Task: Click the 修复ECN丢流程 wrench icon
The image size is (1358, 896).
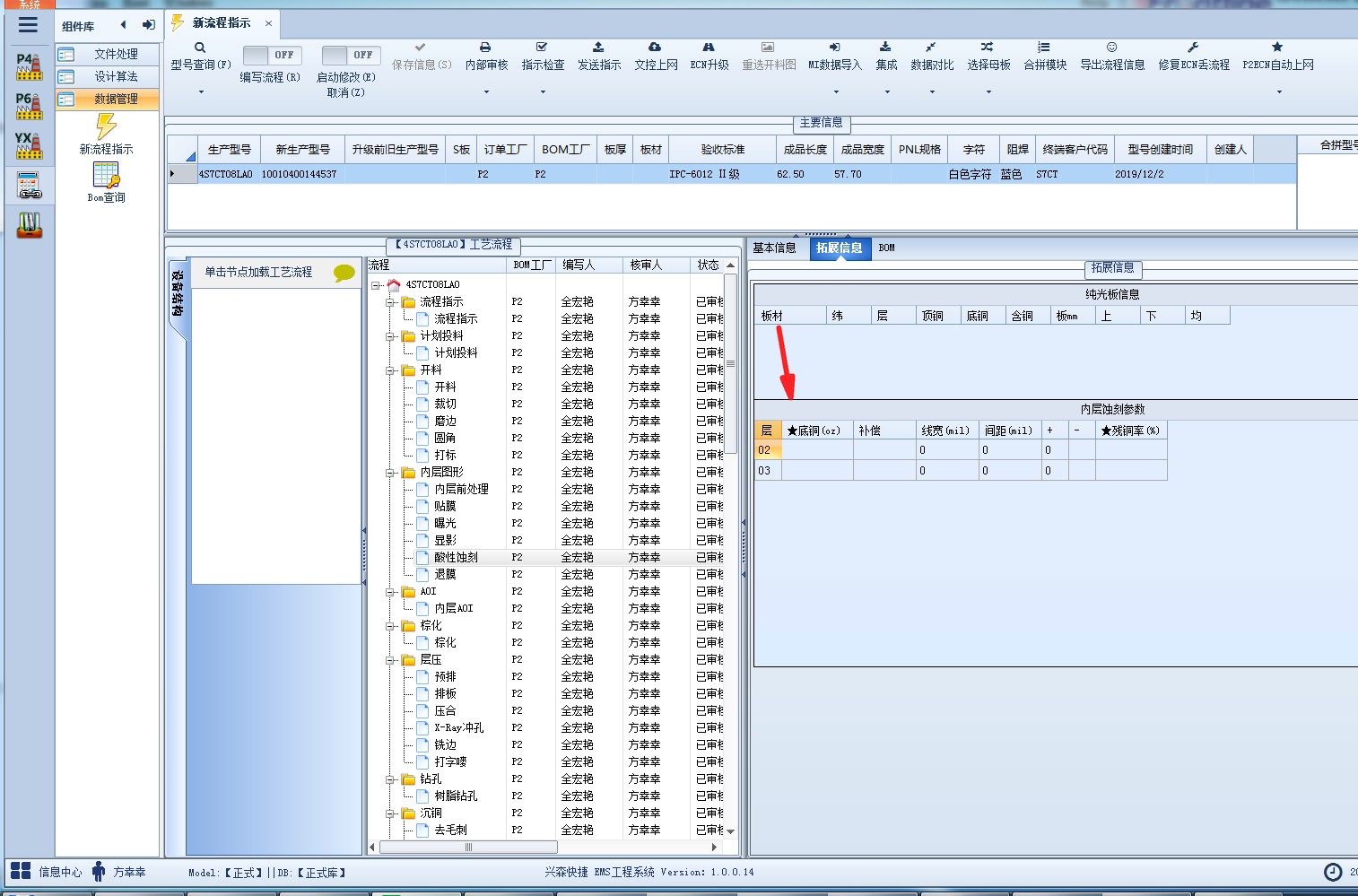Action: coord(1193,47)
